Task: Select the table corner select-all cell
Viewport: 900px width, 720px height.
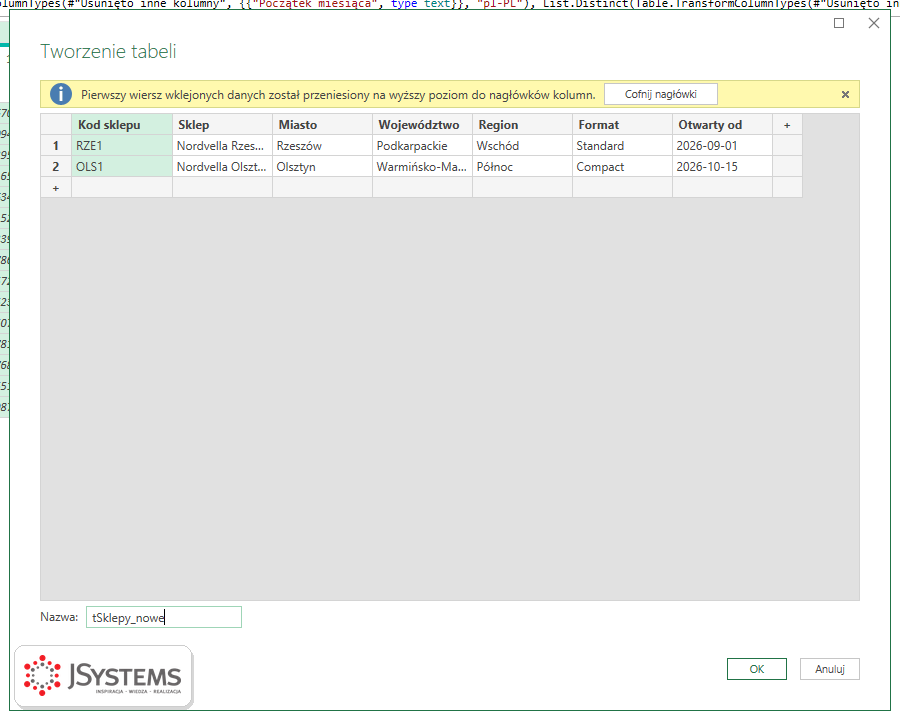Action: (x=56, y=125)
